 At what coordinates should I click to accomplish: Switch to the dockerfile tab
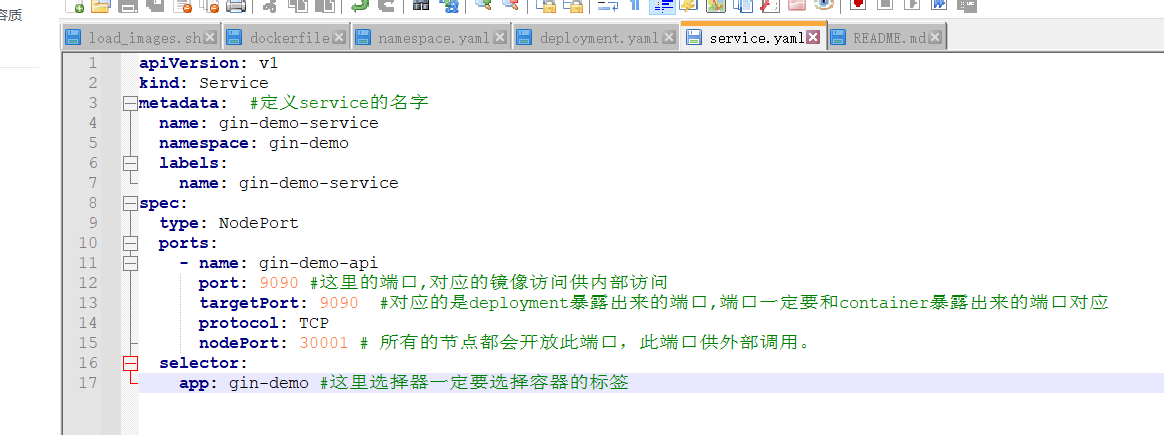[x=286, y=38]
